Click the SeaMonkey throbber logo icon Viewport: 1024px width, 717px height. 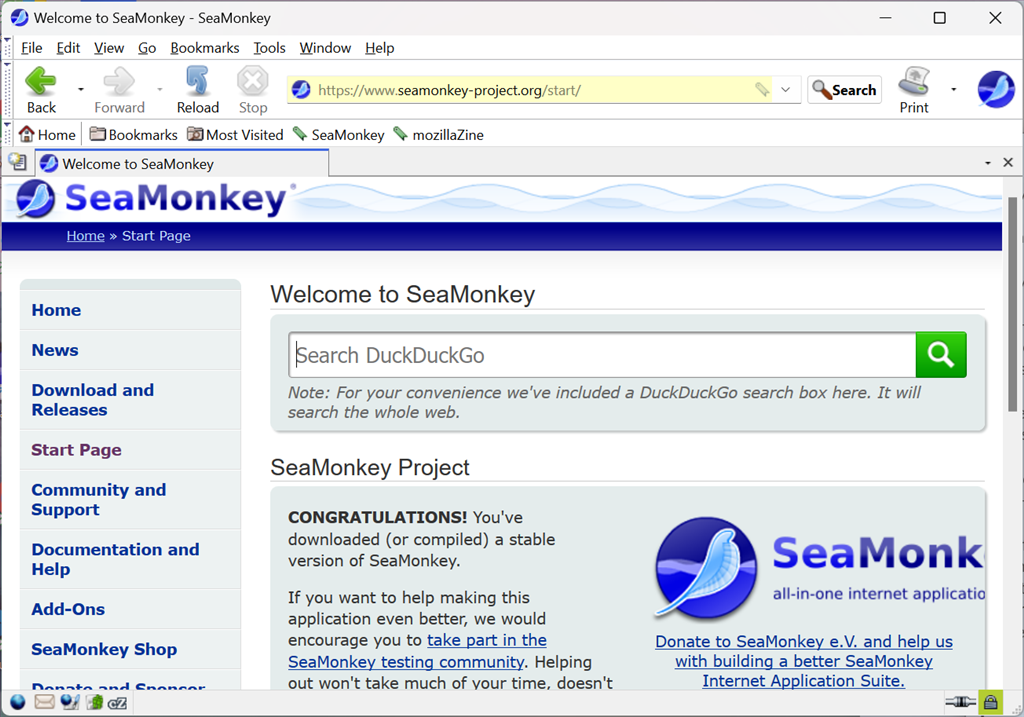pyautogui.click(x=995, y=90)
